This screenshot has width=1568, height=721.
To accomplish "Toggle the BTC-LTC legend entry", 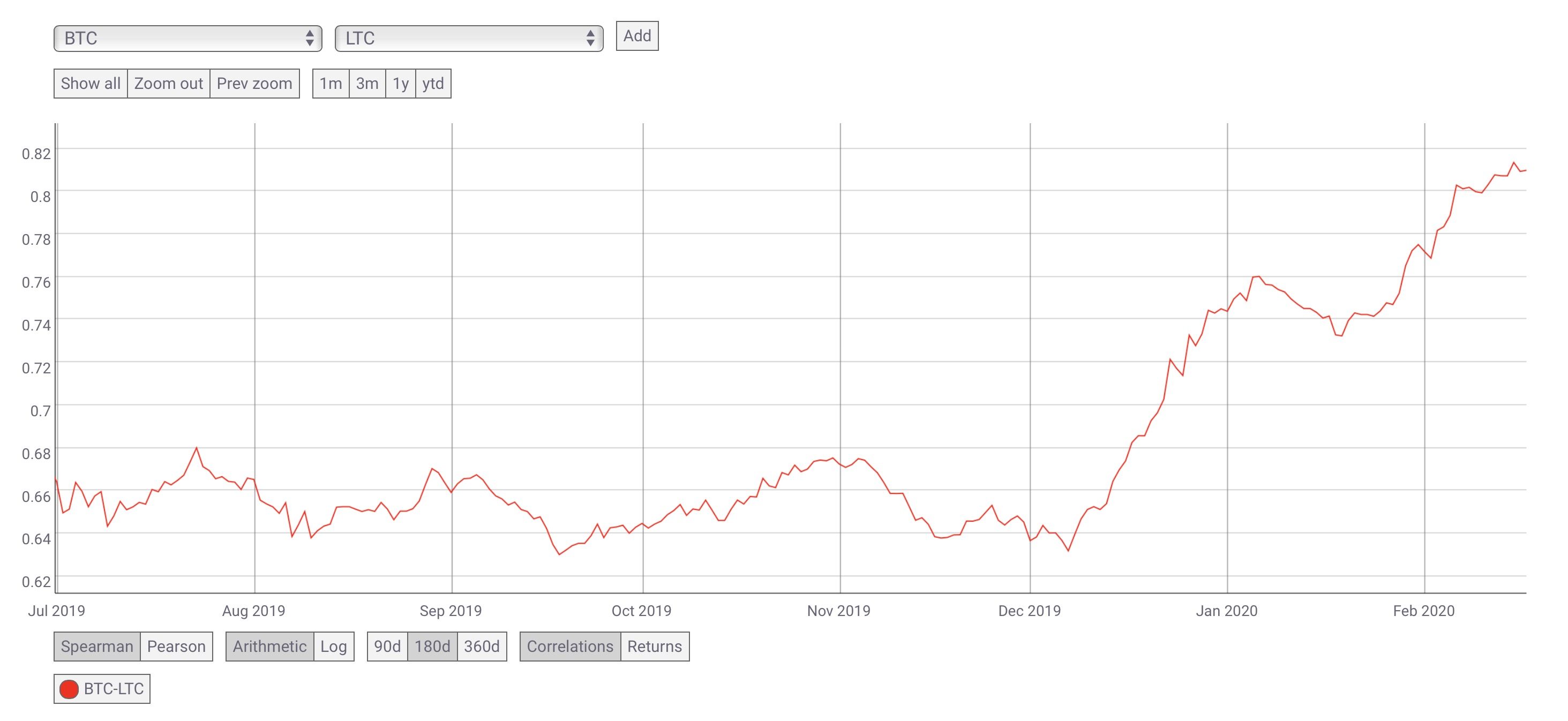I will click(x=102, y=689).
